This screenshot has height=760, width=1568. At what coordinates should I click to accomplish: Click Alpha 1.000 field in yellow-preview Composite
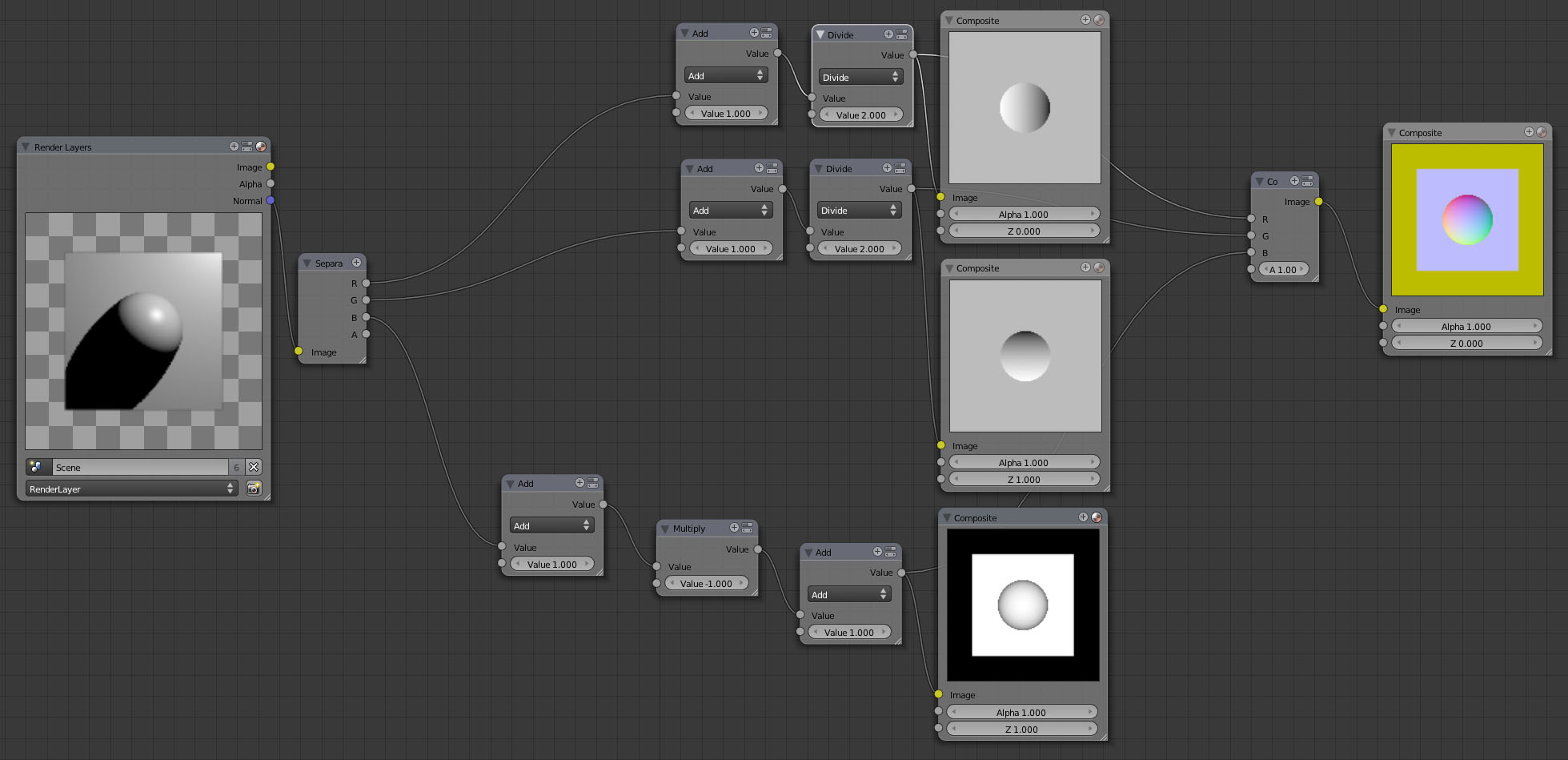click(1466, 327)
